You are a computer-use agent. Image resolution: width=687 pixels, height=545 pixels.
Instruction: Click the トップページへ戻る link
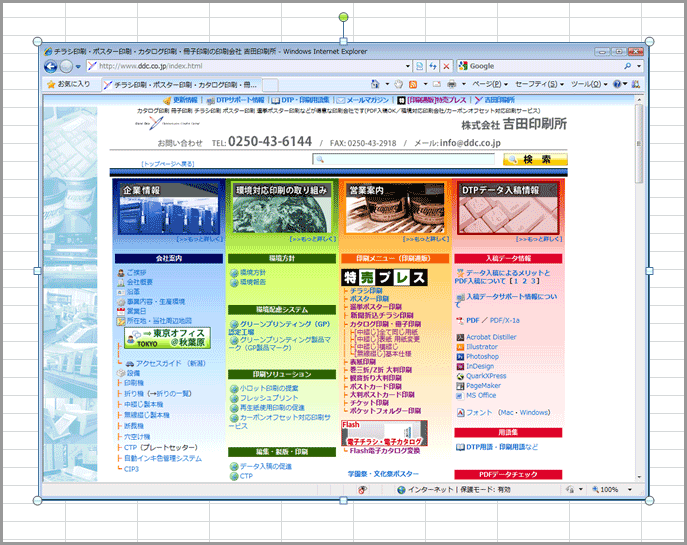(168, 164)
